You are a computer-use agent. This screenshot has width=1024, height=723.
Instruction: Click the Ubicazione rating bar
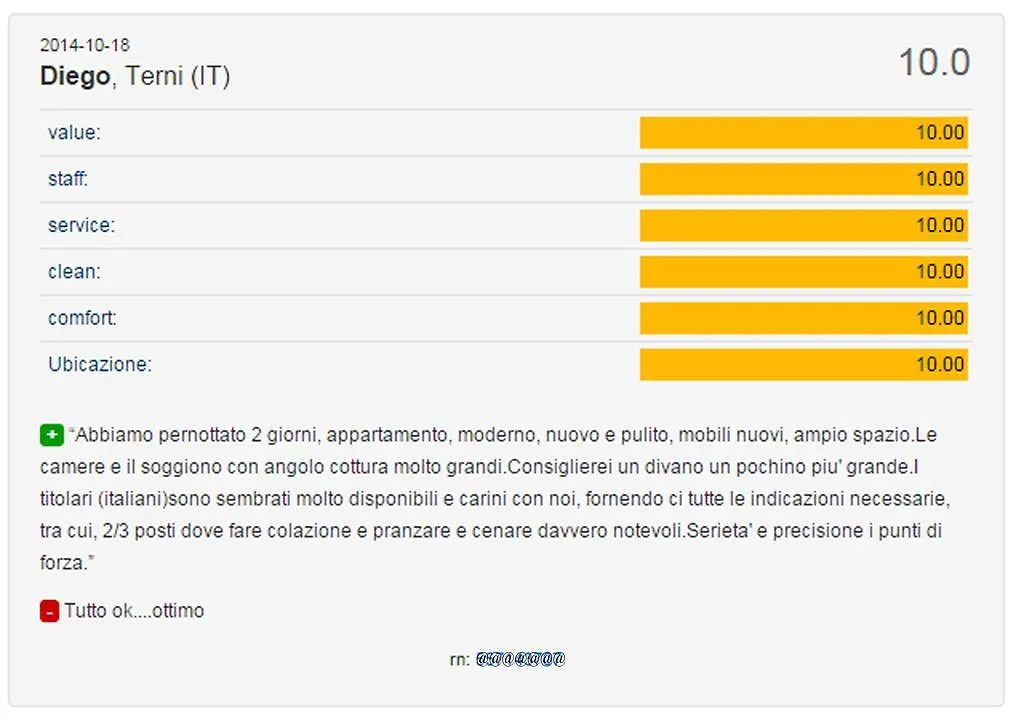click(x=803, y=364)
